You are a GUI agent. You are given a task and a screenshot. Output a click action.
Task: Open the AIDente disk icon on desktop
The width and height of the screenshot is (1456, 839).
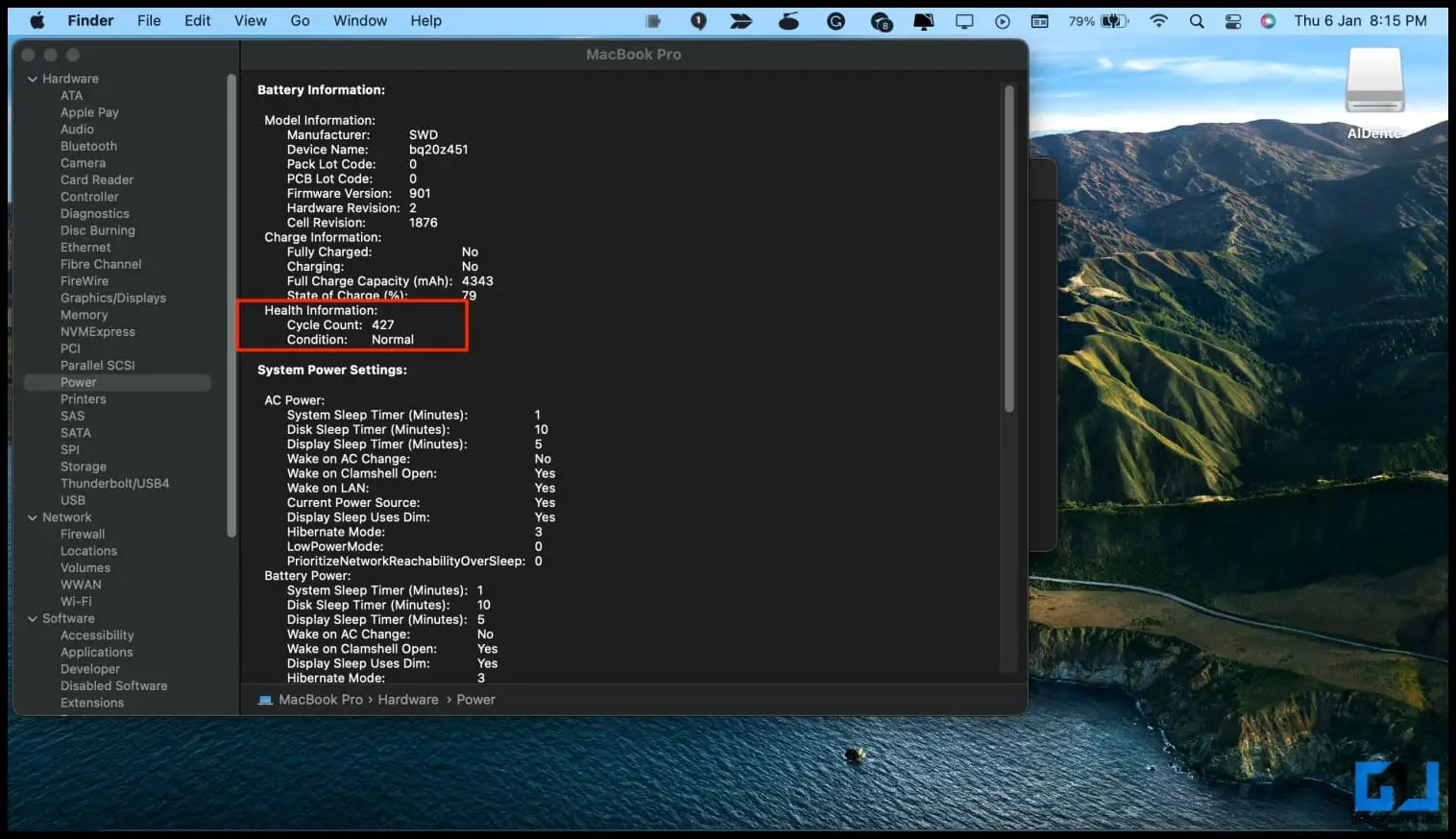[1374, 82]
